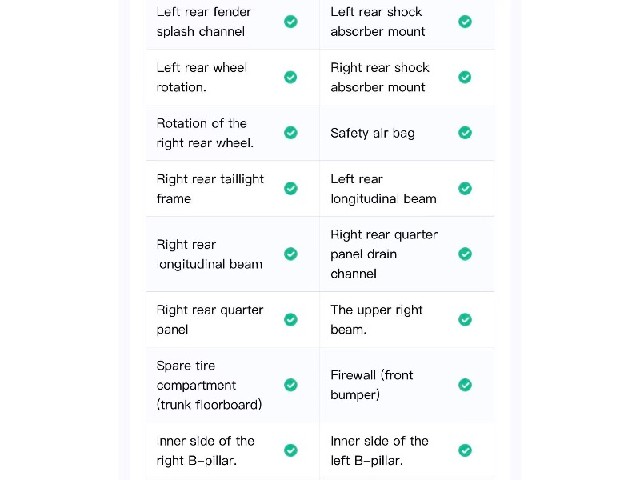Click check for Right rear quarter panel drain channel

[x=464, y=254]
